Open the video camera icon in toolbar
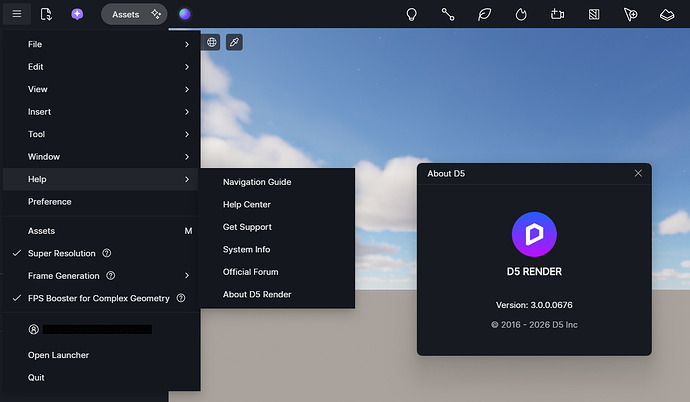Screen dimensions: 690x402 point(557,14)
